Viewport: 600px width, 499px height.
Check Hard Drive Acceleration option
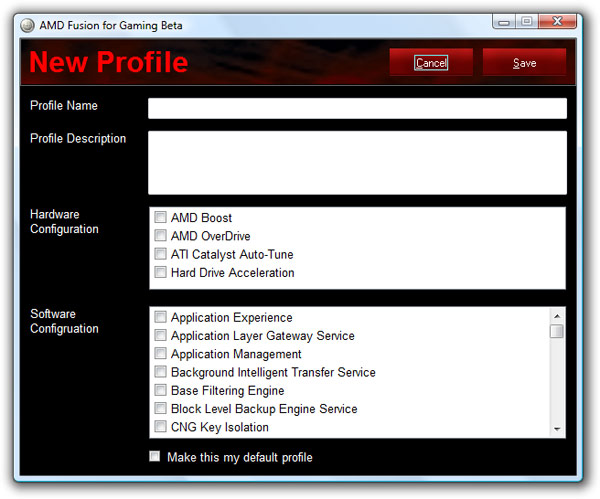pos(160,272)
